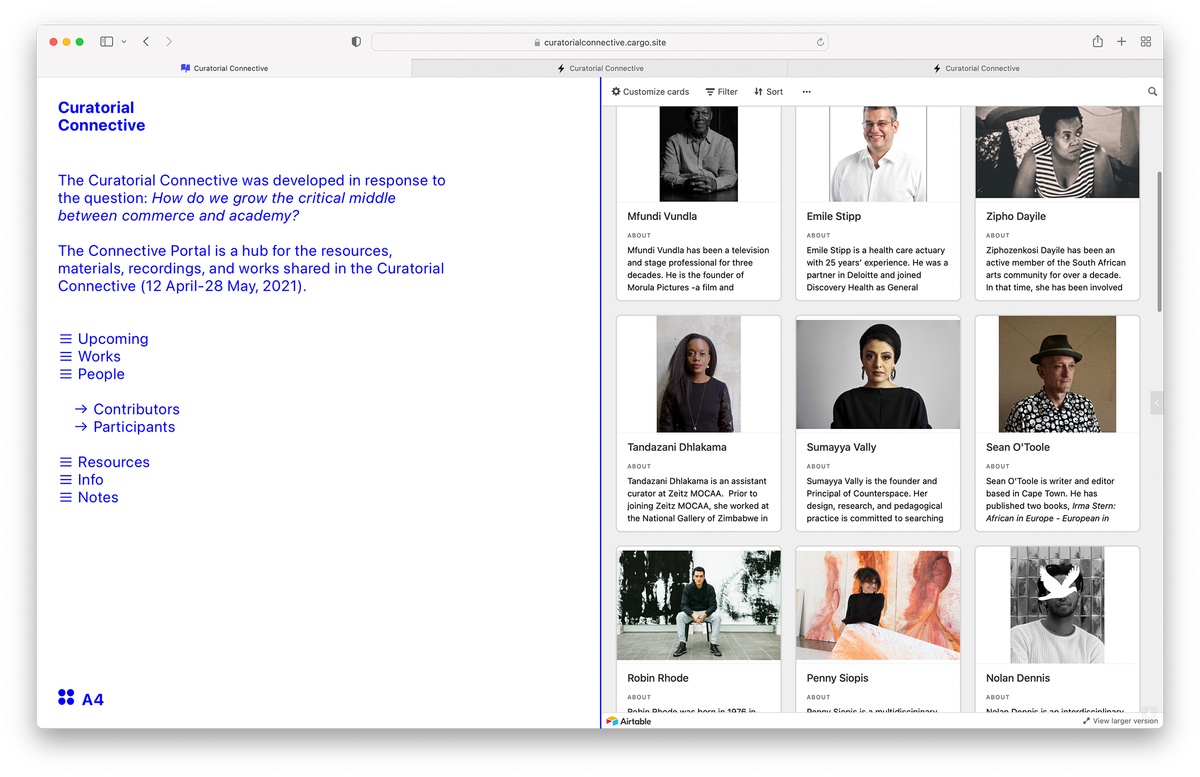Click the address bar URL field

pyautogui.click(x=600, y=42)
